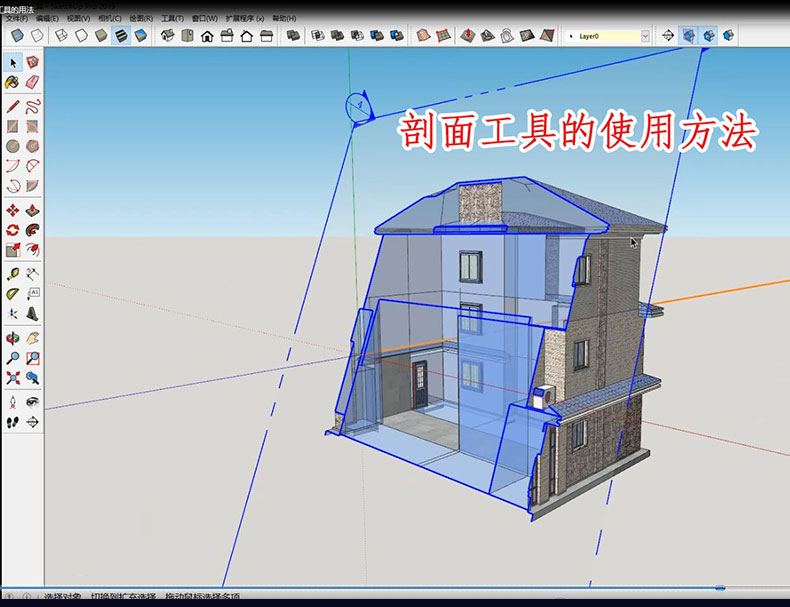The height and width of the screenshot is (607, 790).
Task: Activate the Orbit tool
Action: (x=13, y=339)
